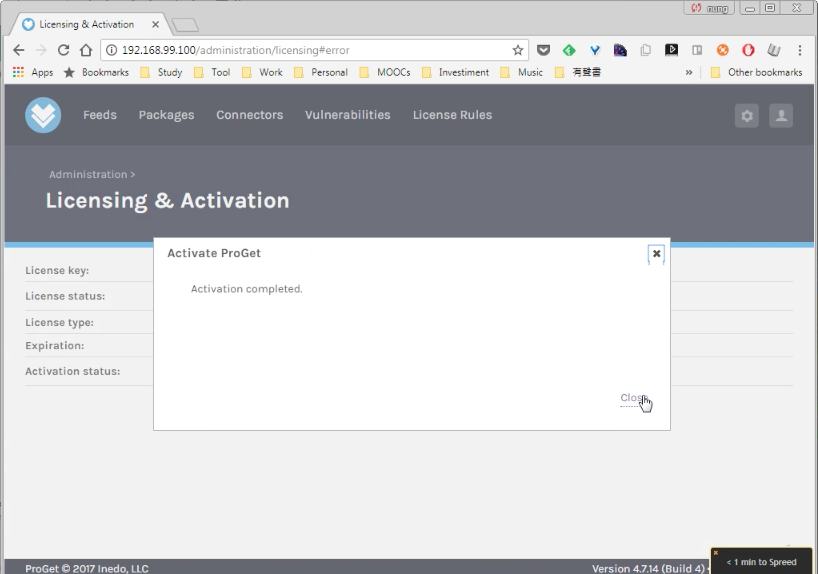
Task: Click the Pocket extension icon
Action: 543,50
